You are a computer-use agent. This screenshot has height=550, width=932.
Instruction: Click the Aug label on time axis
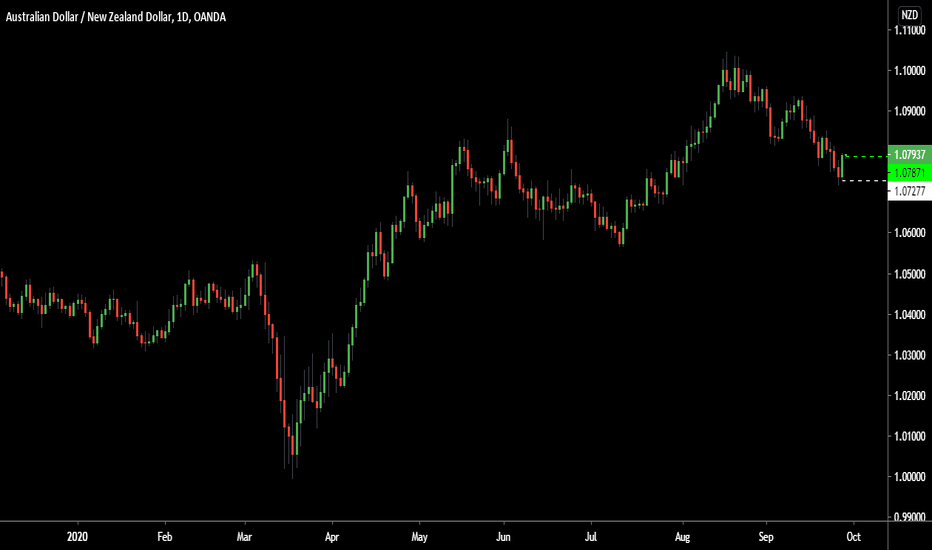(682, 537)
